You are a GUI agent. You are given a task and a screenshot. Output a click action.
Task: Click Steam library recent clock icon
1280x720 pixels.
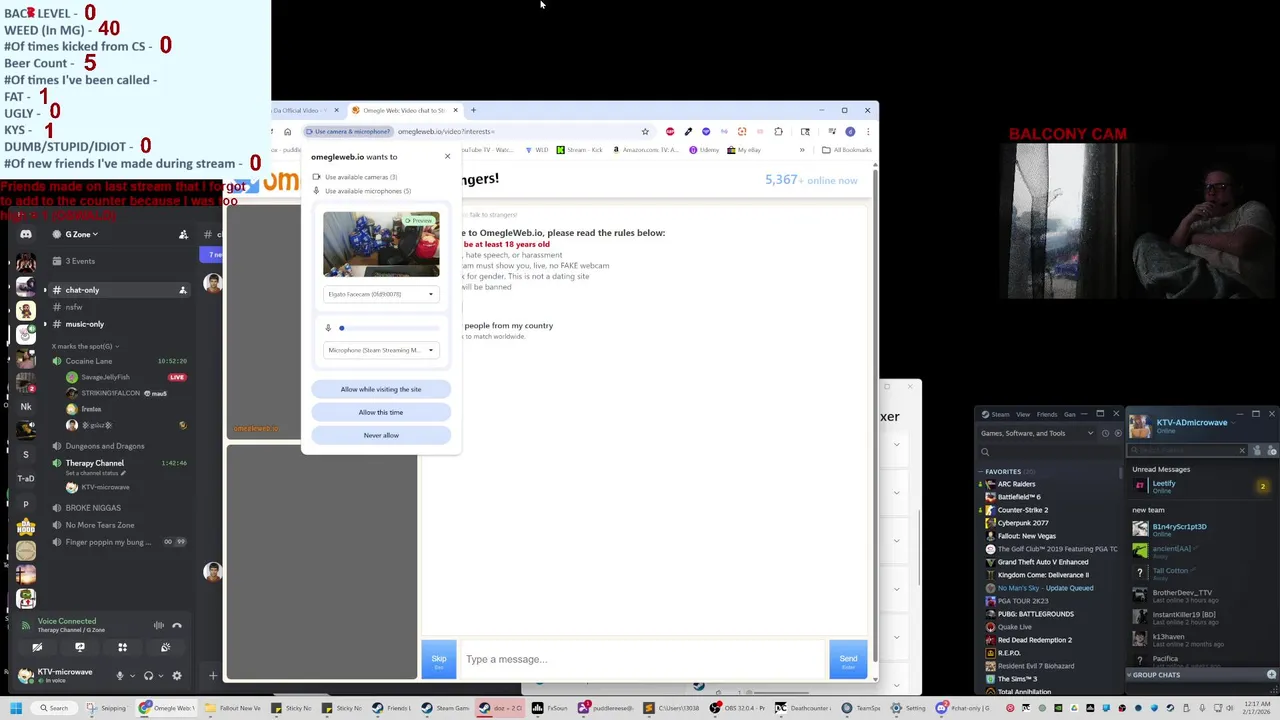[1105, 433]
